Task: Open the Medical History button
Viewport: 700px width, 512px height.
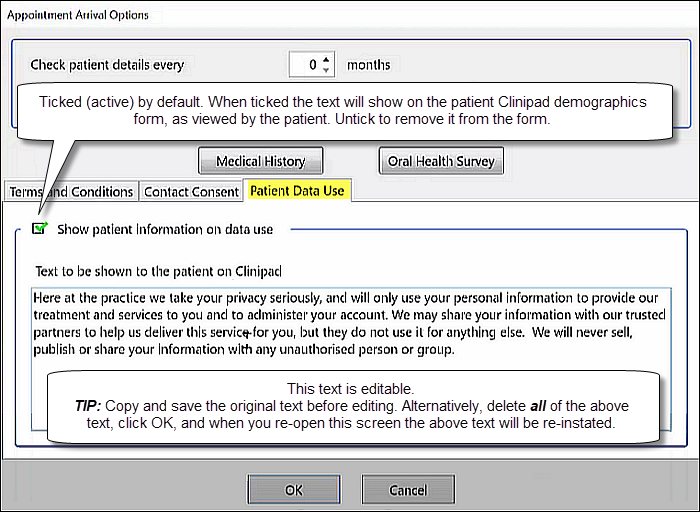Action: tap(261, 161)
